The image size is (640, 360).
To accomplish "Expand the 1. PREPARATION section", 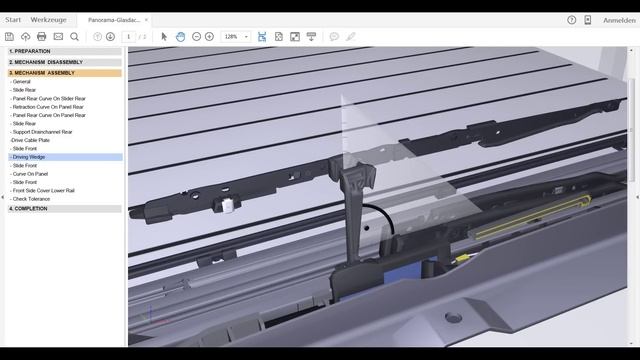I will click(64, 51).
